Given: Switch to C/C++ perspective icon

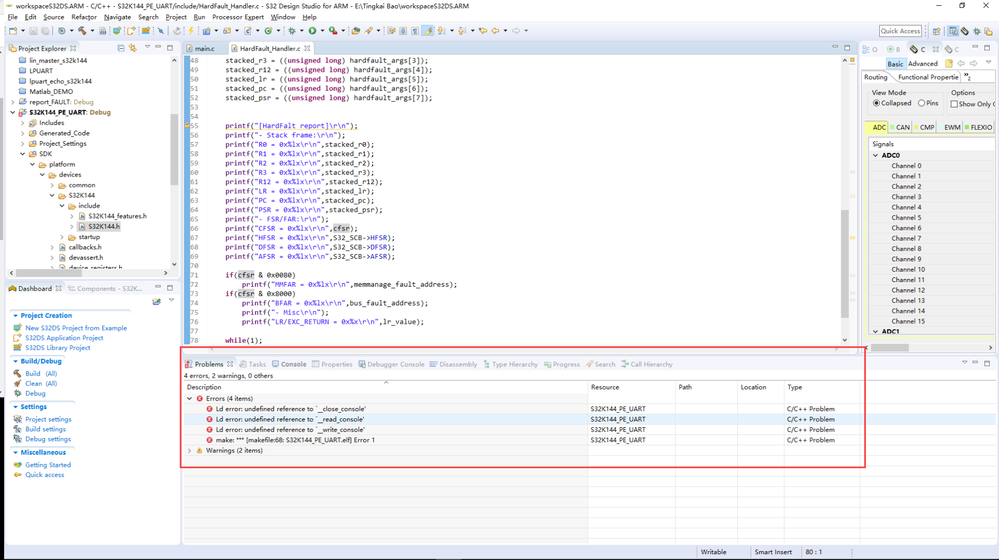Looking at the screenshot, I should click(x=954, y=31).
